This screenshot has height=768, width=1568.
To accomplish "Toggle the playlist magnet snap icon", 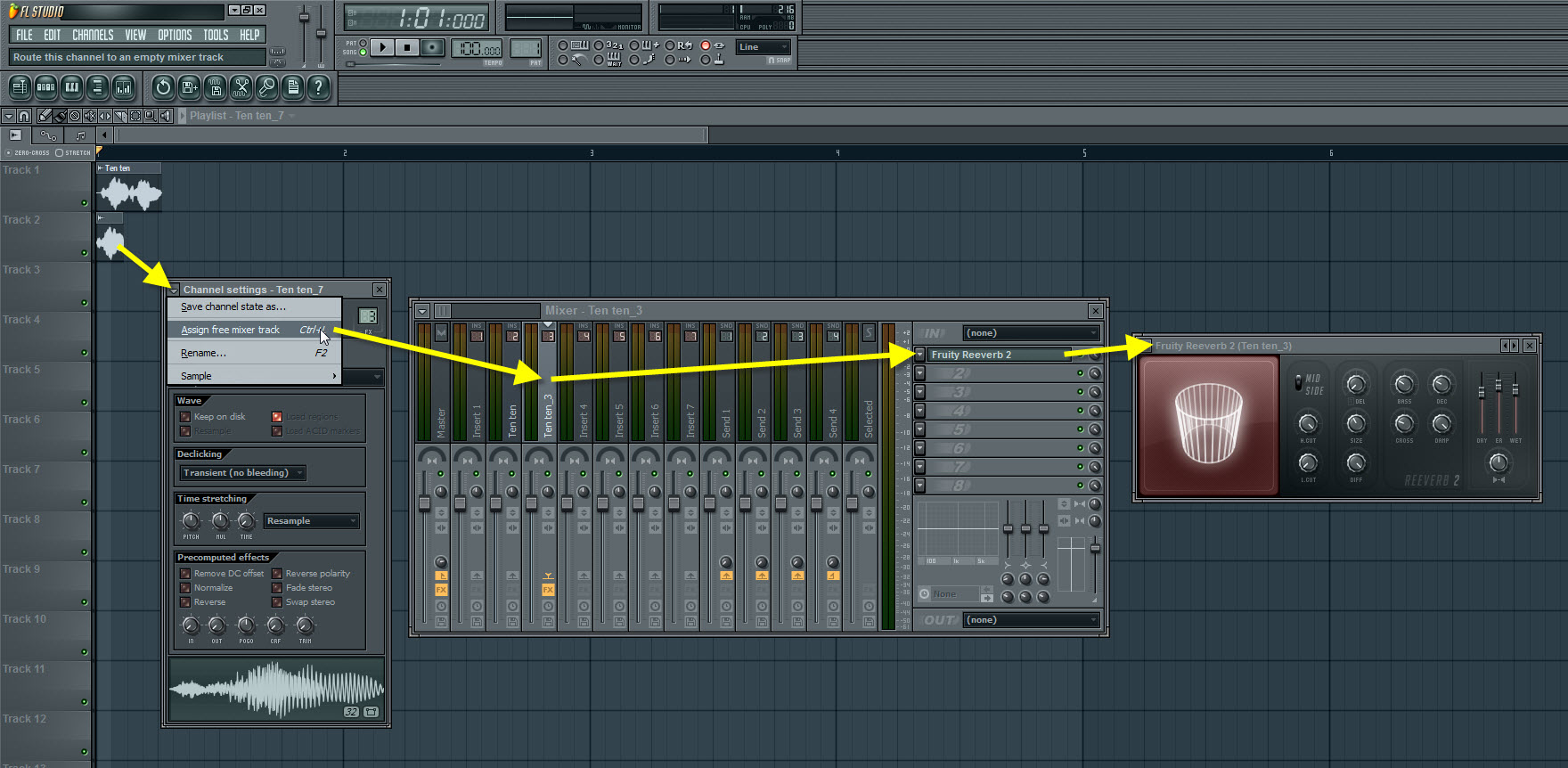I will coord(24,116).
